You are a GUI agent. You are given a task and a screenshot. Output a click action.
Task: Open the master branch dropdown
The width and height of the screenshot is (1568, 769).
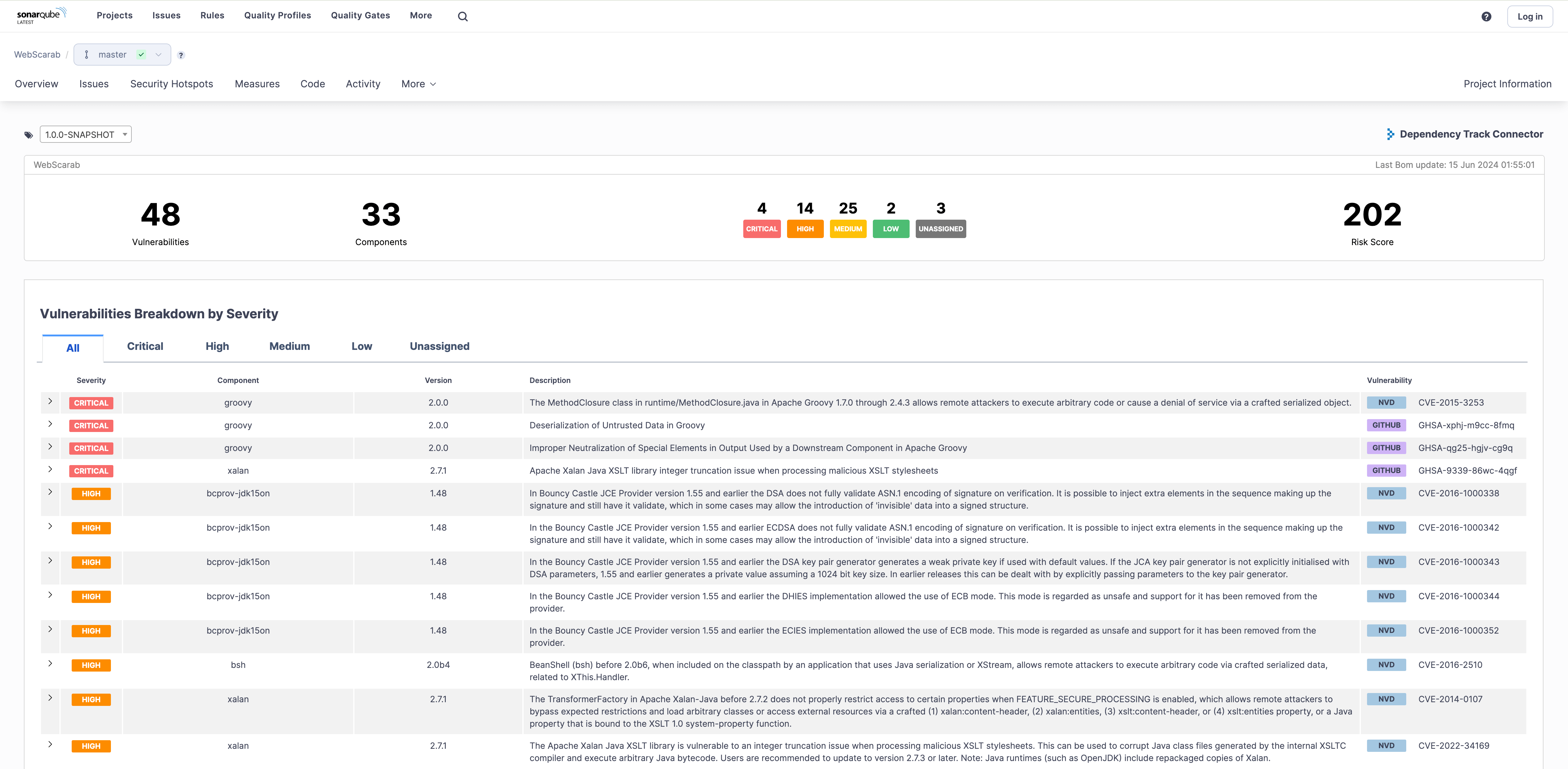tap(122, 55)
